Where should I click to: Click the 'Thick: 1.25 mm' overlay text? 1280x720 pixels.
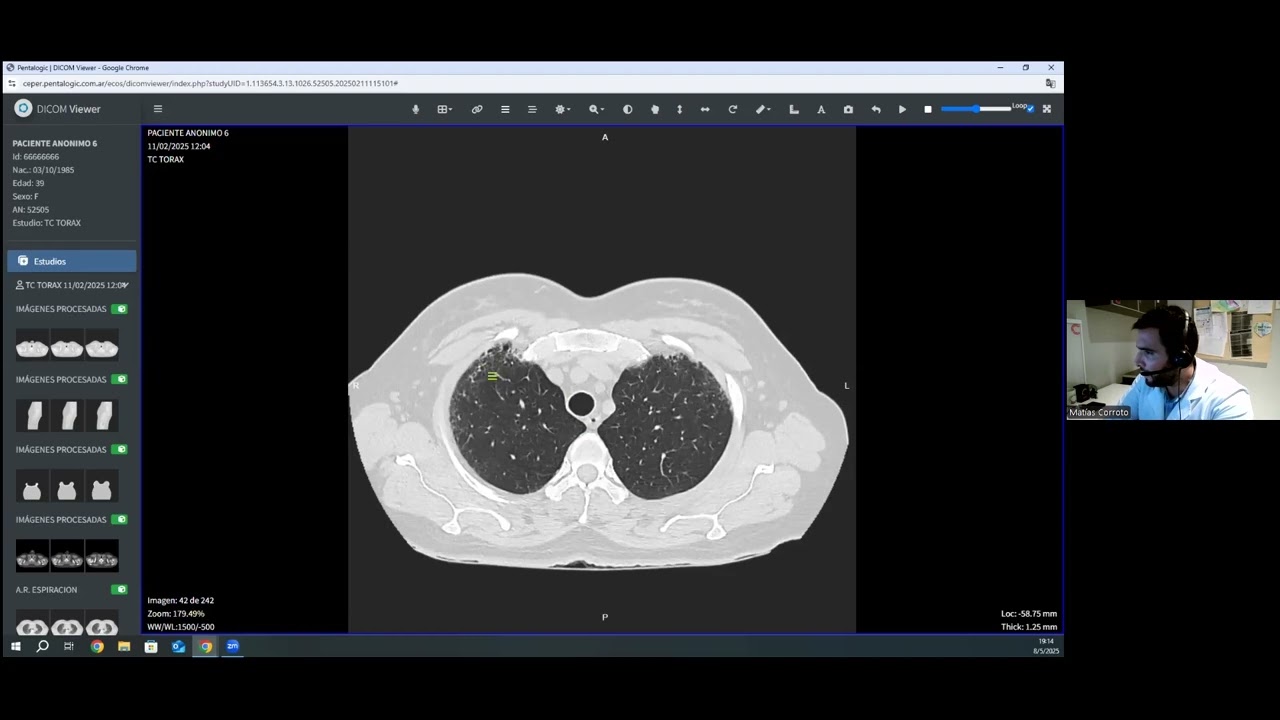[1029, 627]
